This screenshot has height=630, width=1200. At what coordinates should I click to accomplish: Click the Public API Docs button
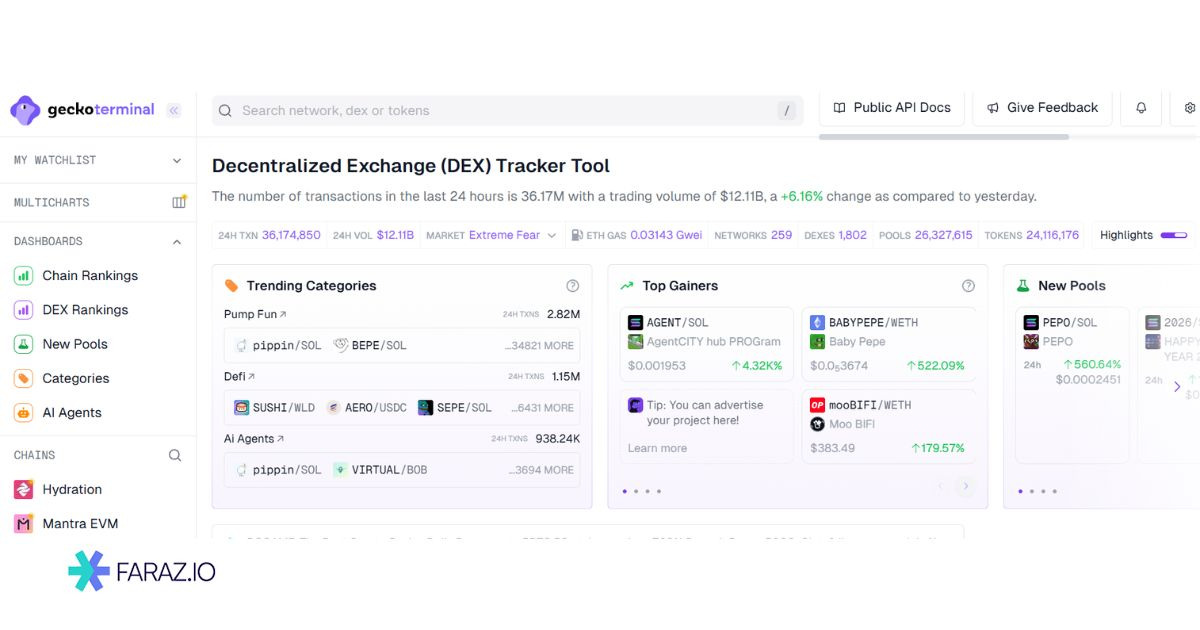point(892,108)
